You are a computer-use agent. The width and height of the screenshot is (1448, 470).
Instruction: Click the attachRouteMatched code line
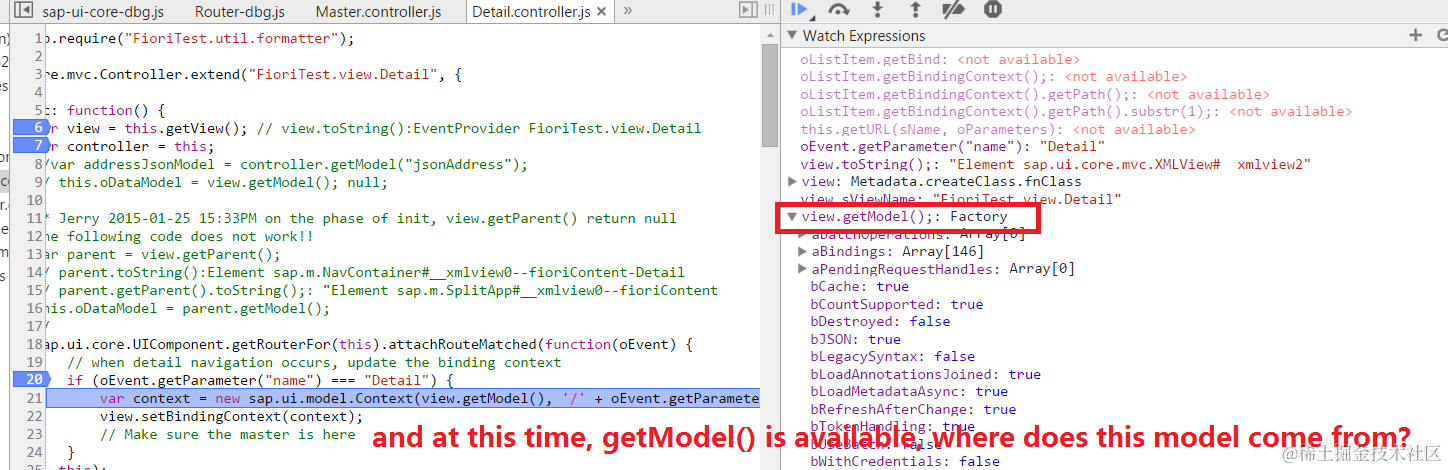tap(370, 344)
